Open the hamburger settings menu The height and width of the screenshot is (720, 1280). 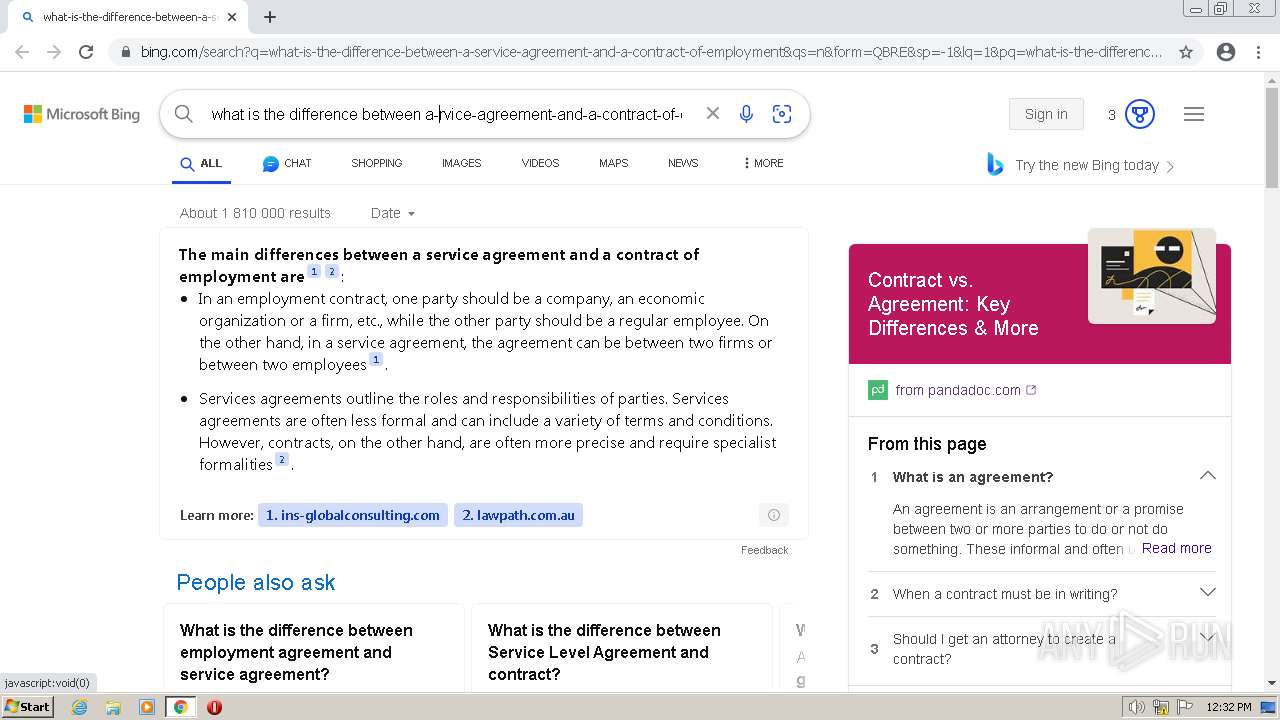point(1194,114)
